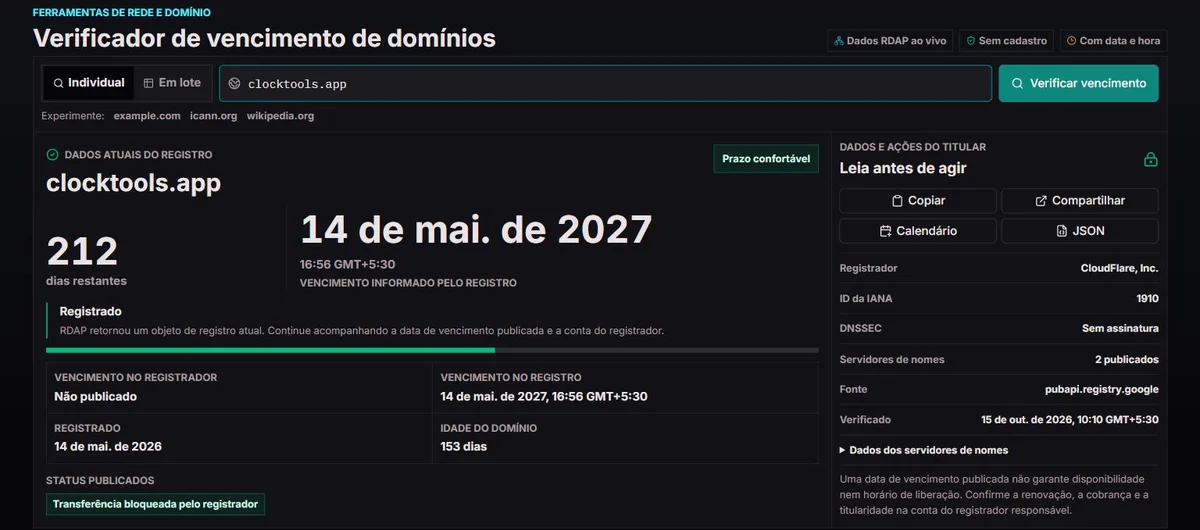
Task: Click the Transferência bloqueada pelo registrador status
Action: point(155,504)
